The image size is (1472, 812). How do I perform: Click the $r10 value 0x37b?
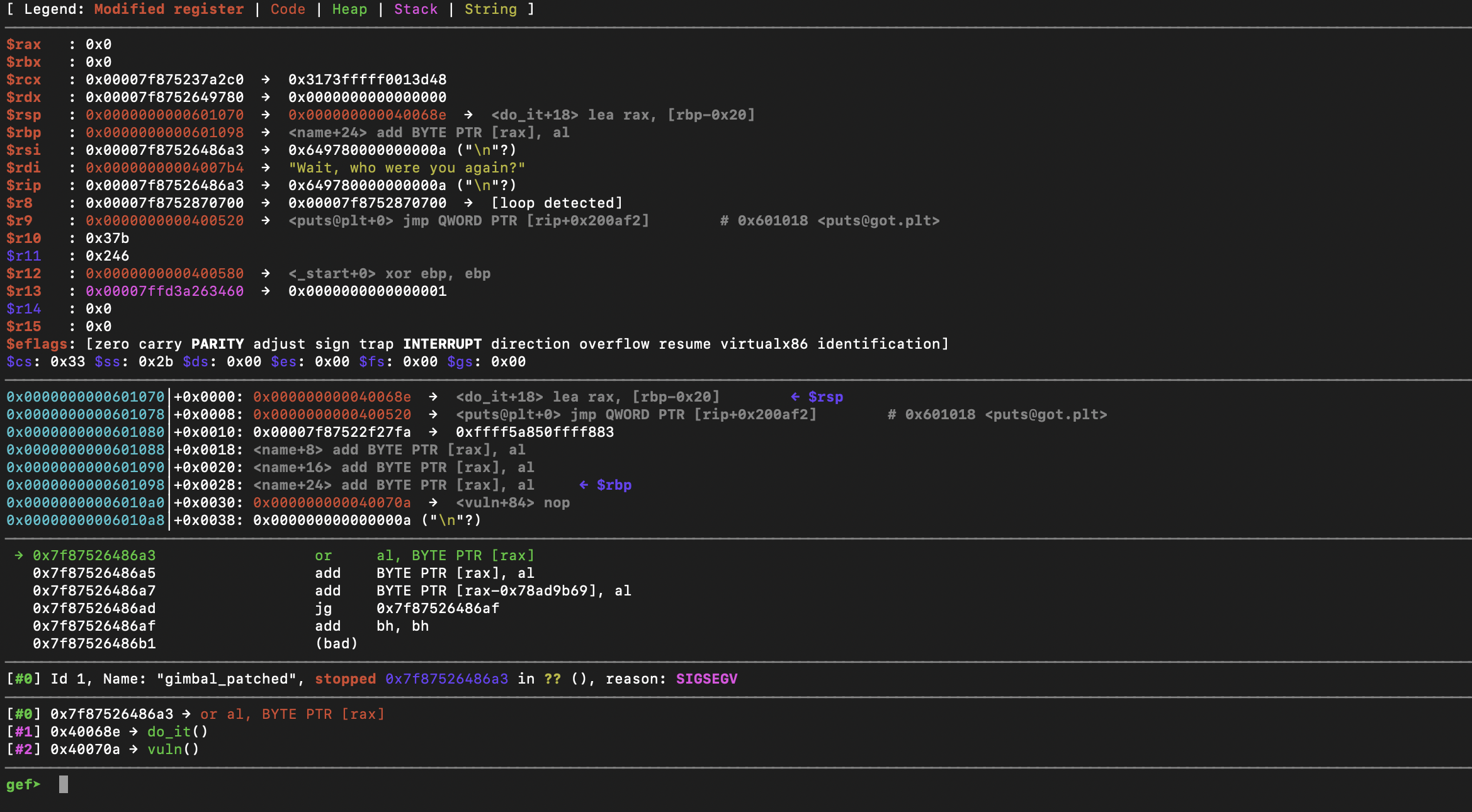coord(108,239)
